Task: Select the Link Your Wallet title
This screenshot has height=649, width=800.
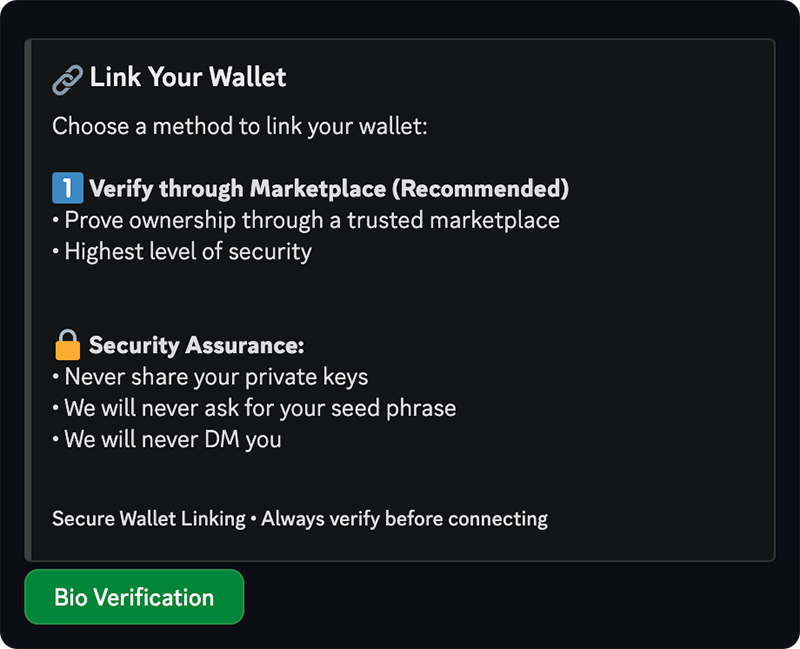Action: tap(188, 77)
